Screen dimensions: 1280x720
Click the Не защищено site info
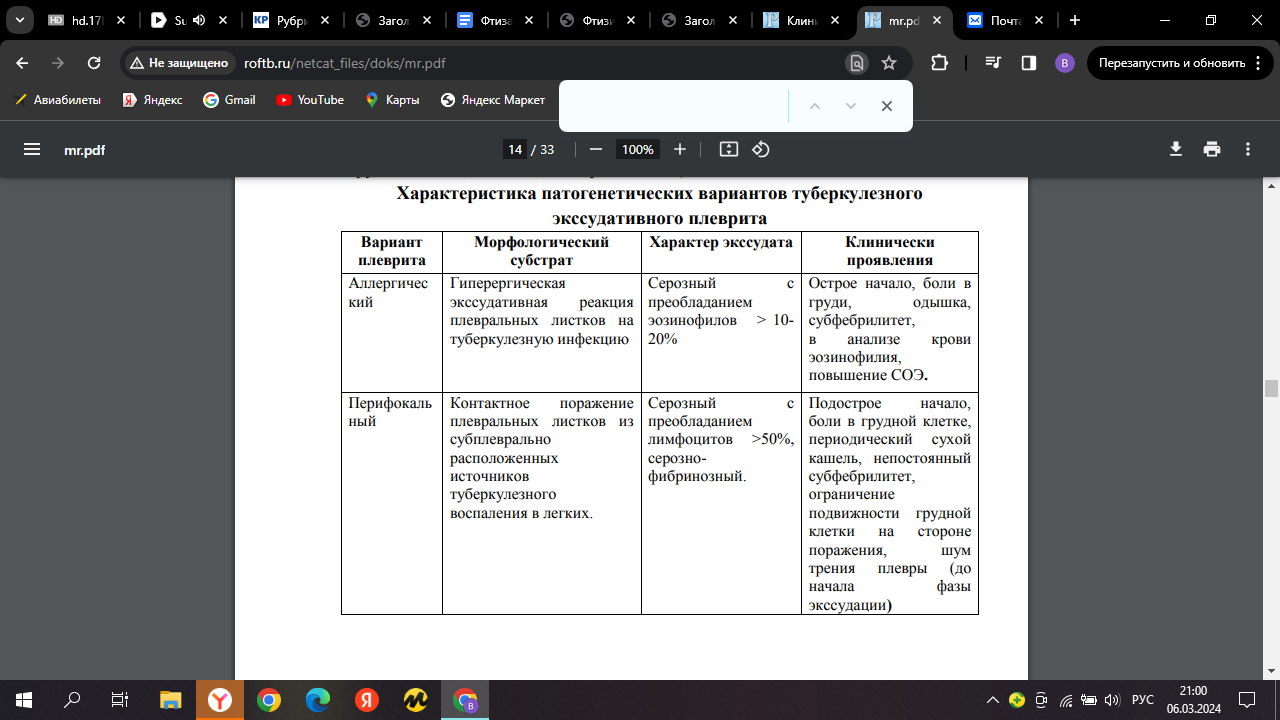point(179,63)
